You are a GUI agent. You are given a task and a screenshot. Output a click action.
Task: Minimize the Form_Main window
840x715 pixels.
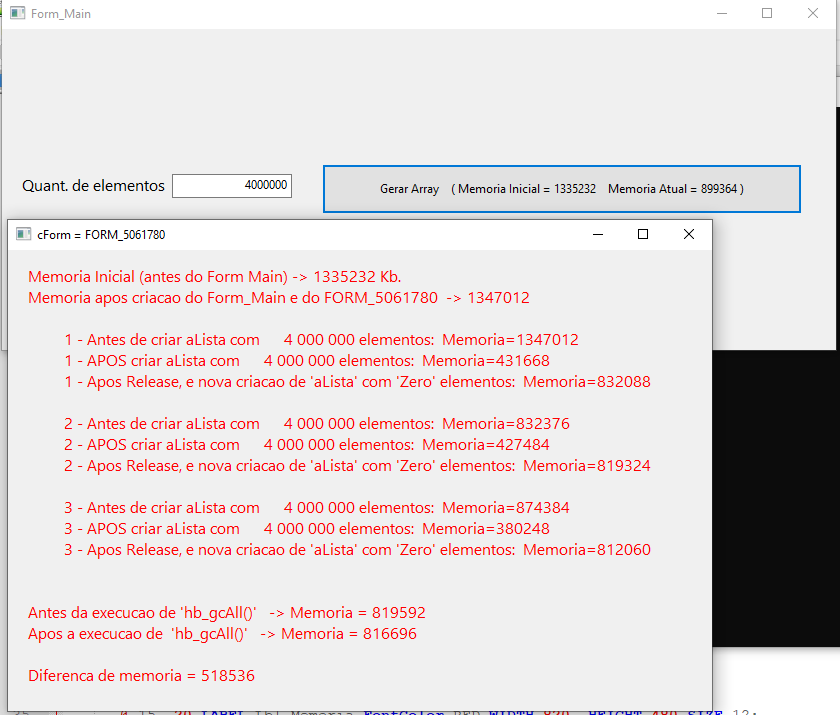tap(721, 14)
